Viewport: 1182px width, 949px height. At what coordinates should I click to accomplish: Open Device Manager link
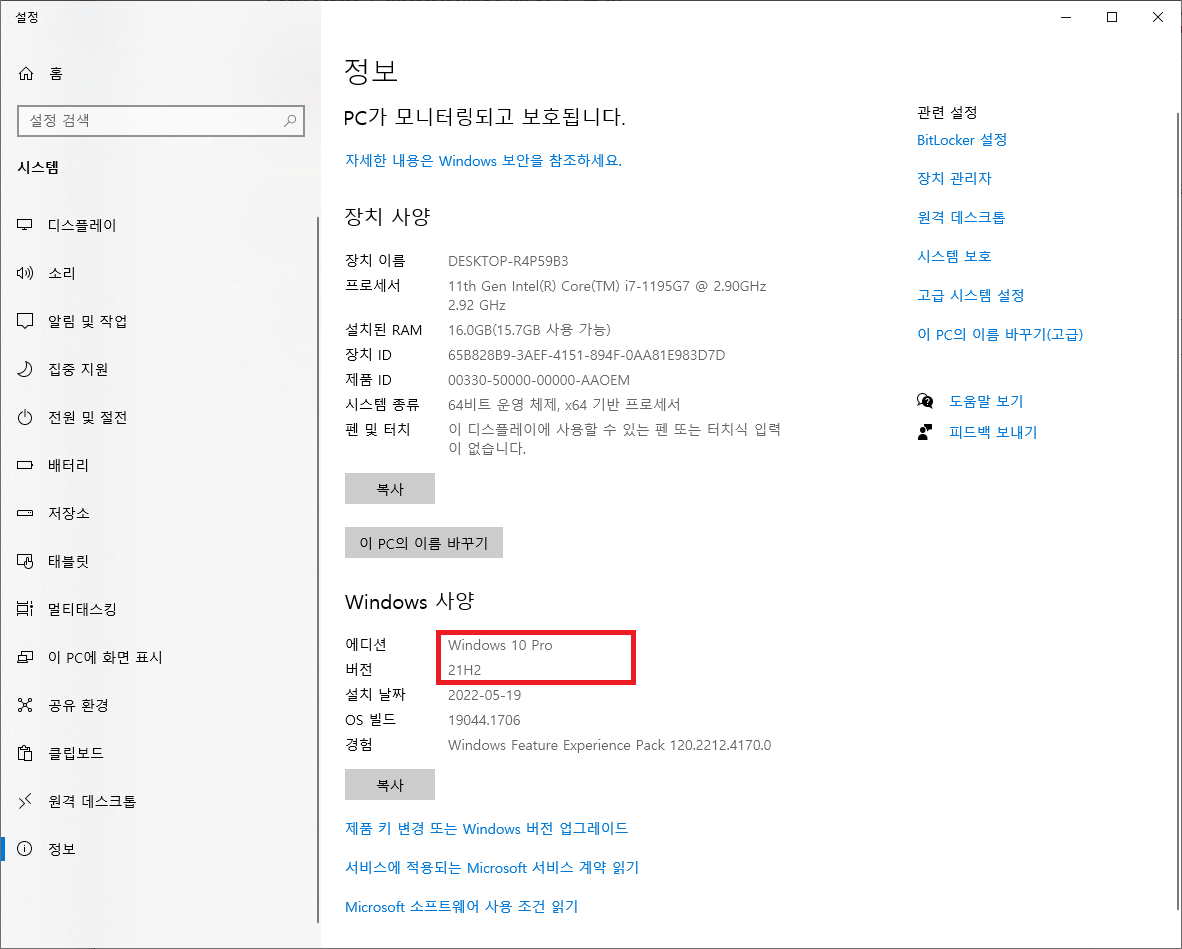[x=953, y=179]
